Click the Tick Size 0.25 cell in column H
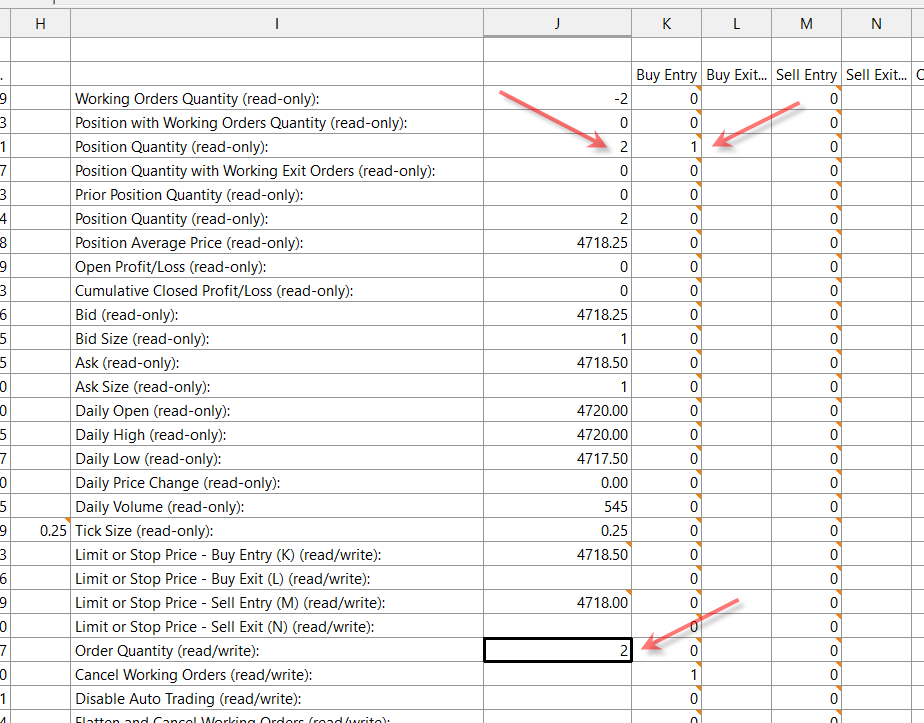Viewport: 924px width, 723px height. click(x=41, y=531)
